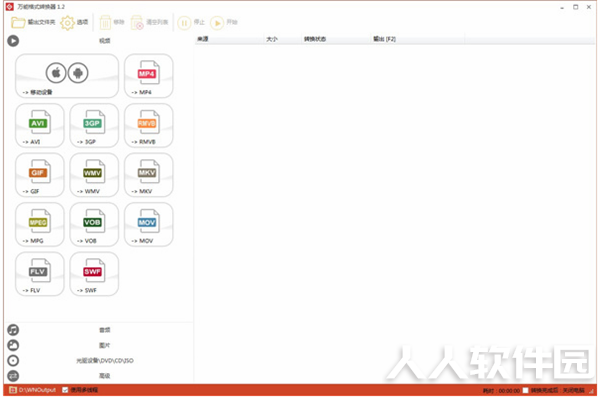Viewport: 600px width, 397px height.
Task: Toggle the use multithreading (使用多线程) checkbox
Action: [65, 390]
